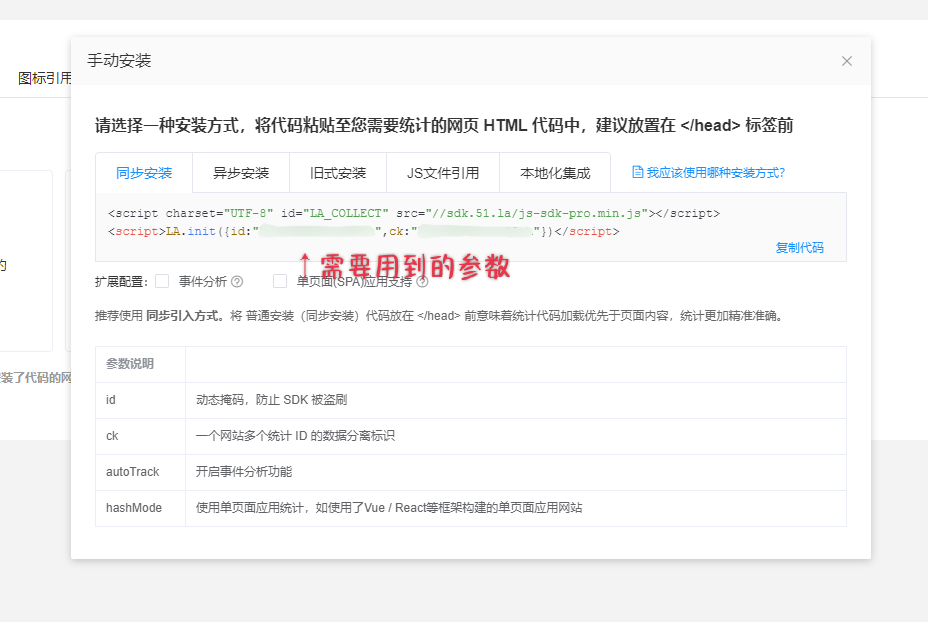Click the 参数说明 table header
Image resolution: width=928 pixels, height=622 pixels.
[x=130, y=364]
